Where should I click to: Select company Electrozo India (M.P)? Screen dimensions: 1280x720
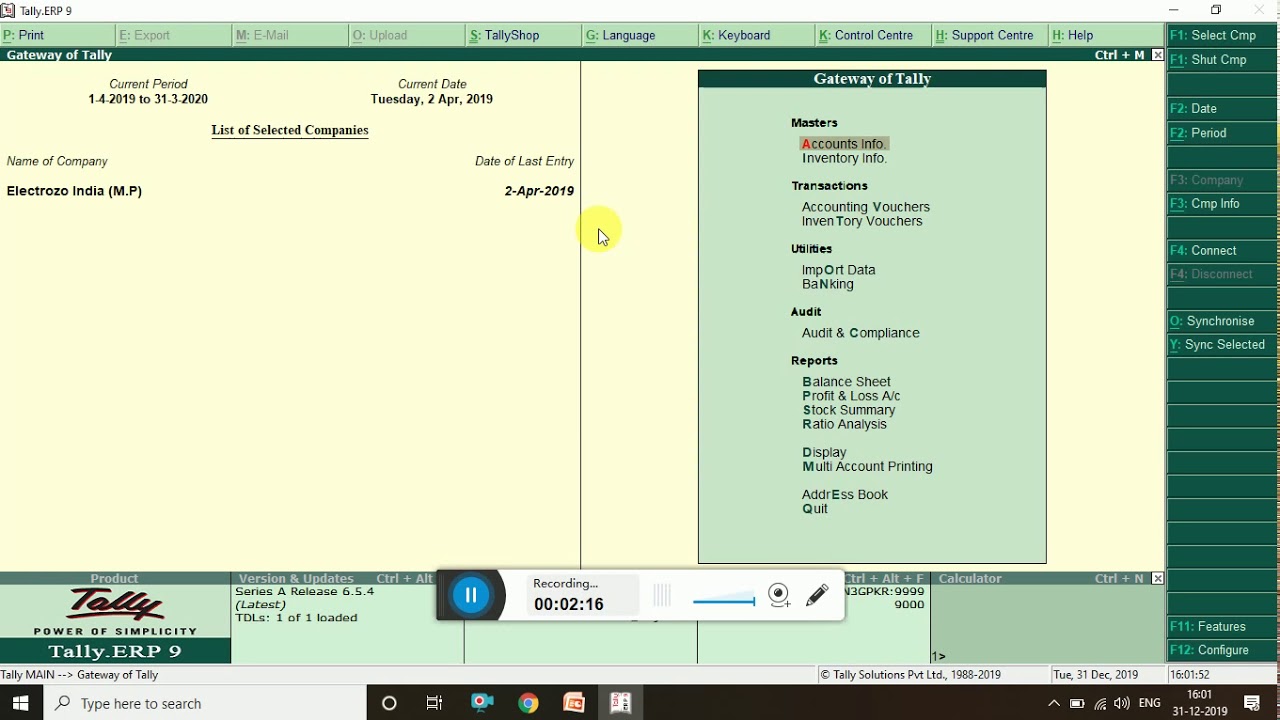point(74,191)
